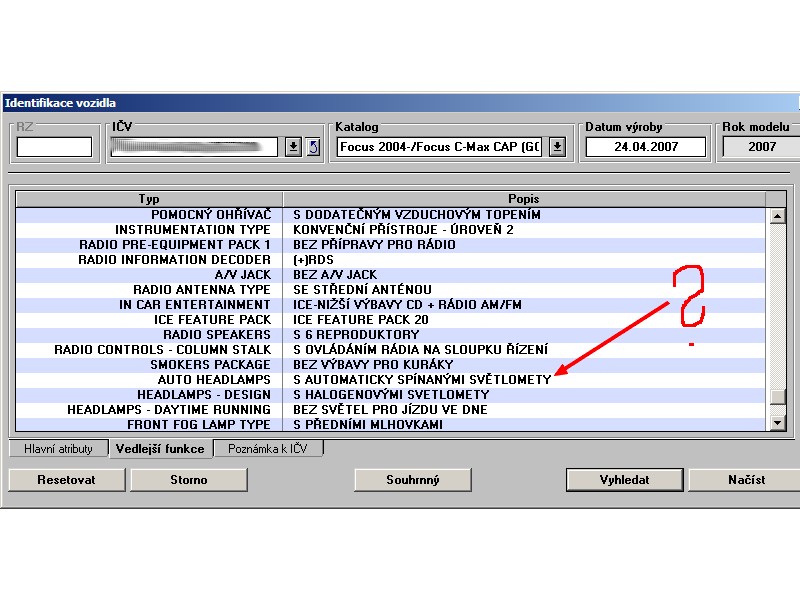Switch to the Hlavní atributy tab
The width and height of the screenshot is (800, 600).
pyautogui.click(x=58, y=449)
